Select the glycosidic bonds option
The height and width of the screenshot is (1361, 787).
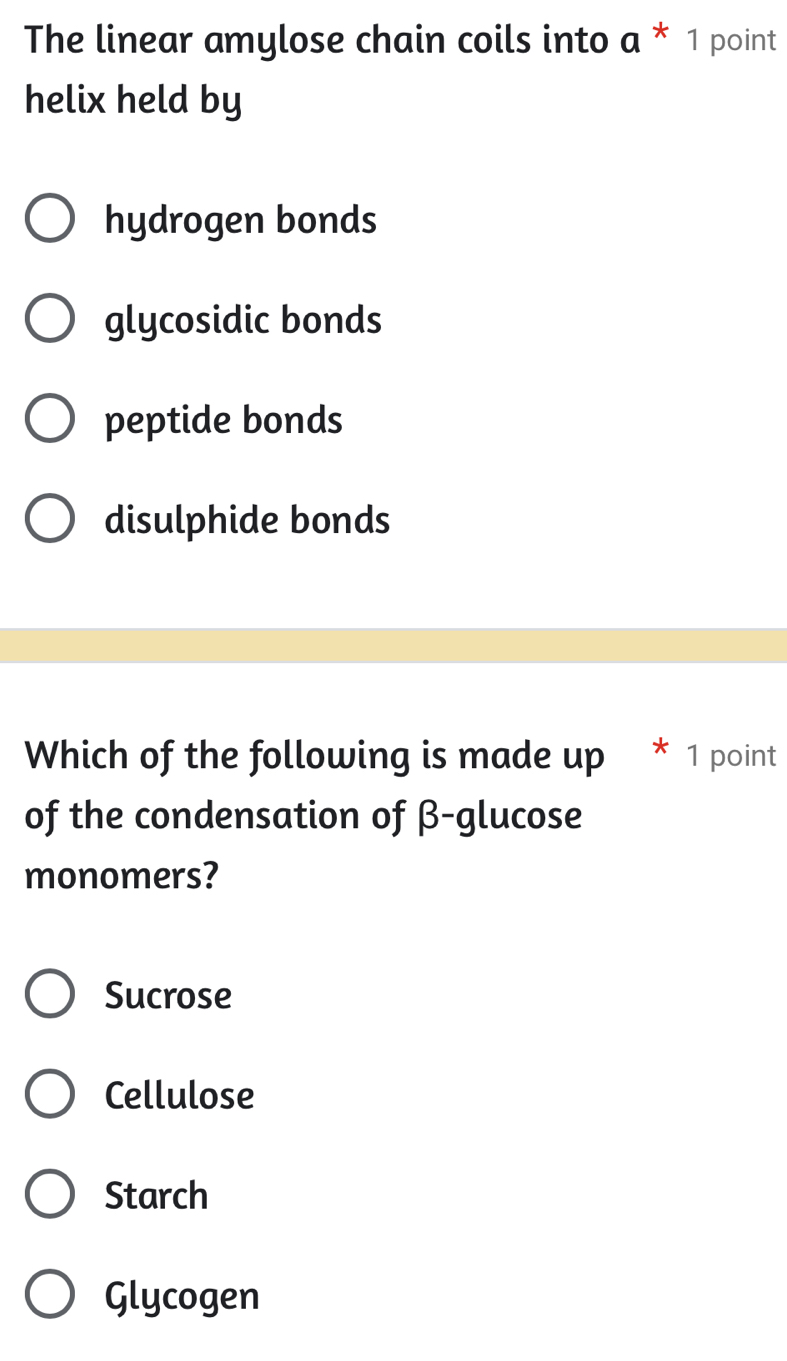51,317
